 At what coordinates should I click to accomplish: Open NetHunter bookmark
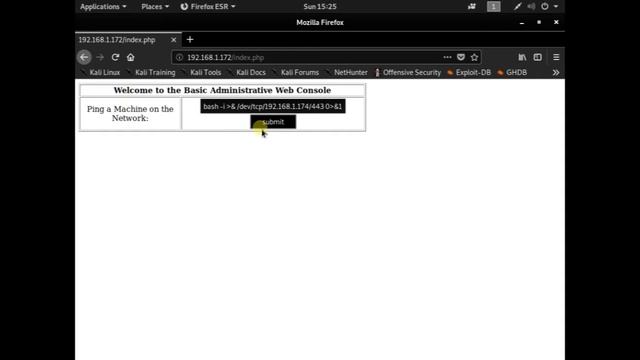[347, 73]
